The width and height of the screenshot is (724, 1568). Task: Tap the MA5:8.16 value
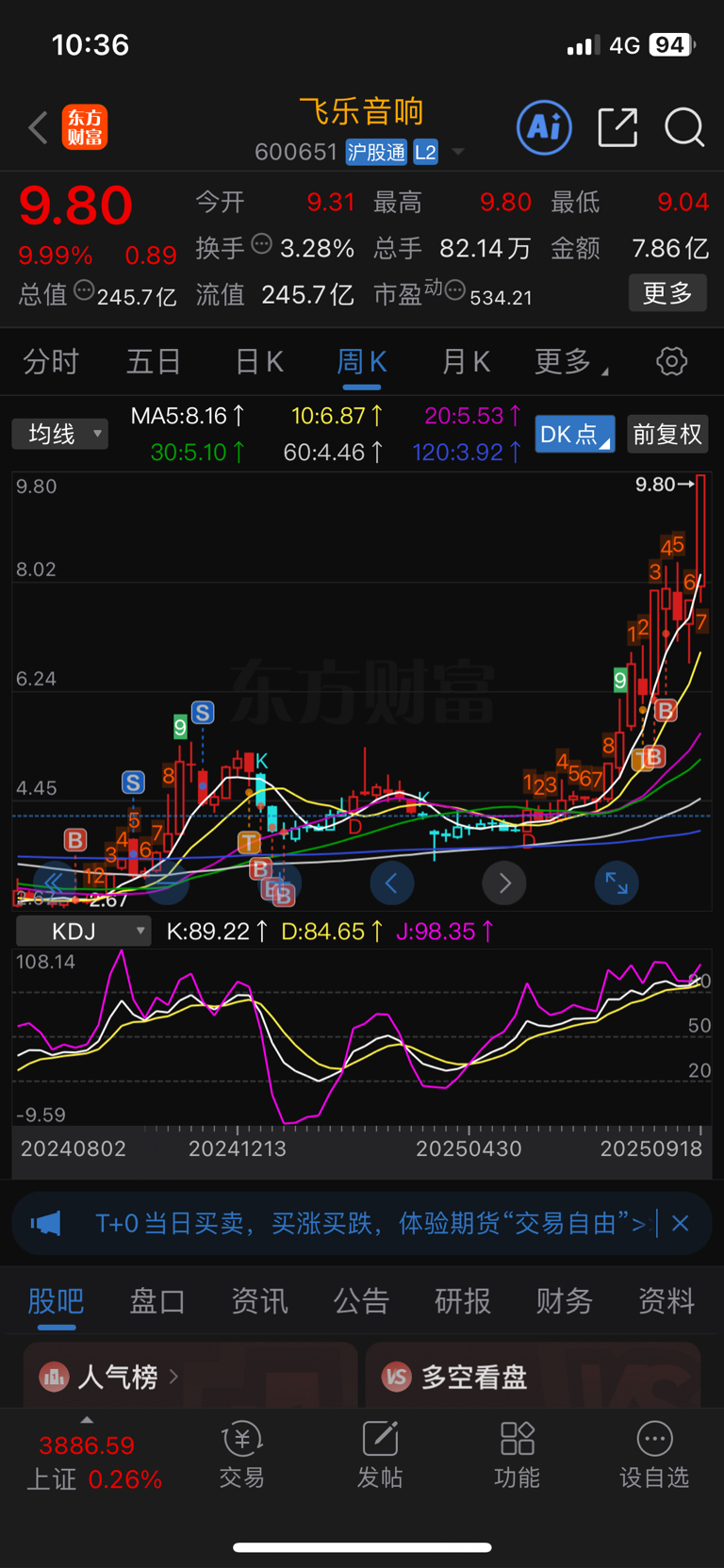point(189,416)
